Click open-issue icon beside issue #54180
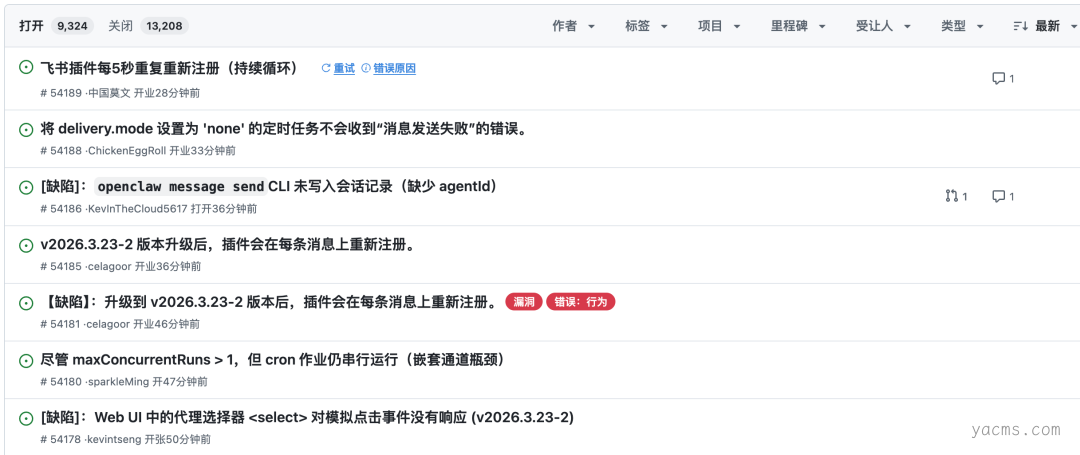Viewport: 1080px width, 455px height. click(x=26, y=360)
